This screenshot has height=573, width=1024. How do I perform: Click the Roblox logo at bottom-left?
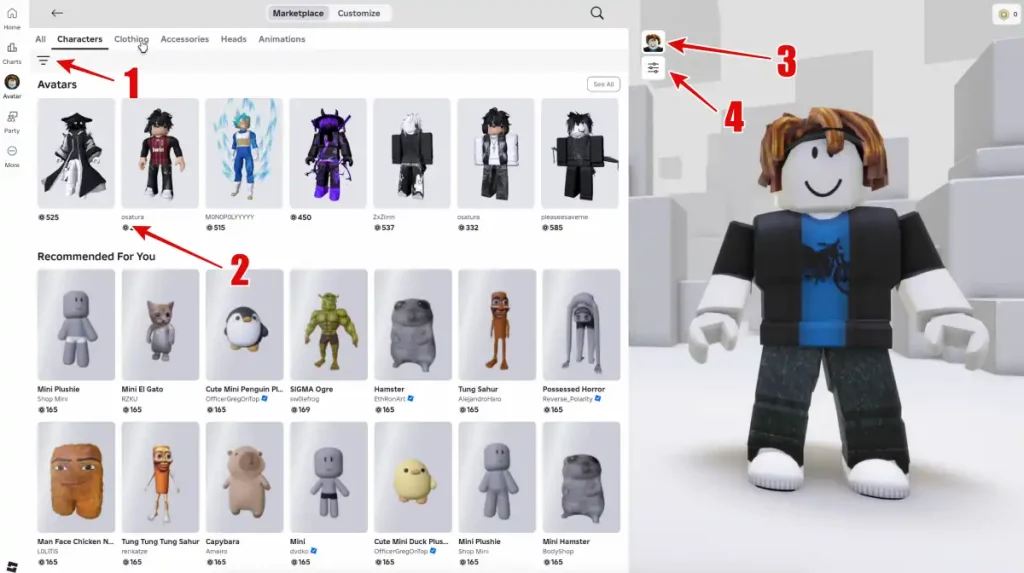(12, 566)
